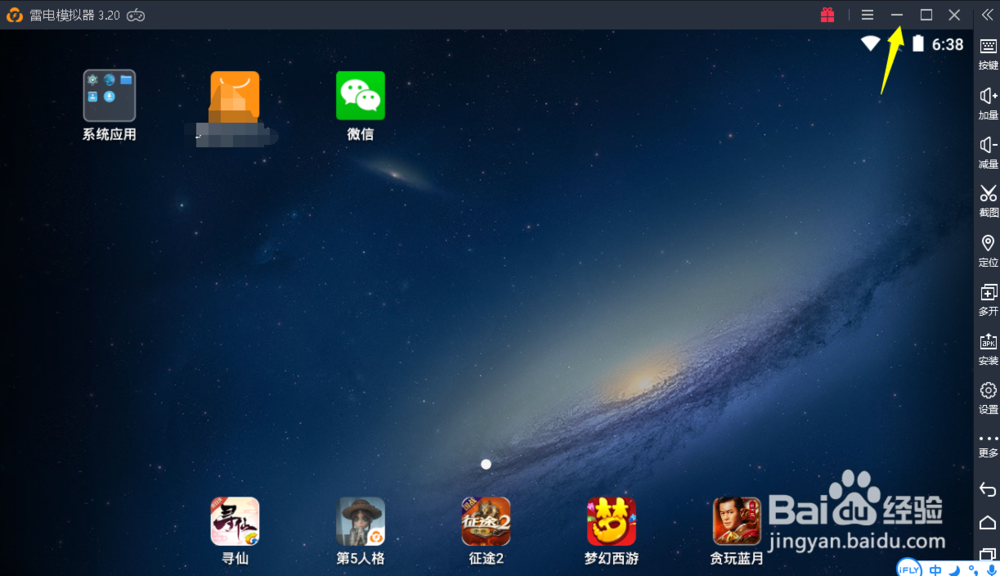Image resolution: width=1000 pixels, height=576 pixels.
Task: Toggle the 中 Chinese input mode
Action: [936, 570]
